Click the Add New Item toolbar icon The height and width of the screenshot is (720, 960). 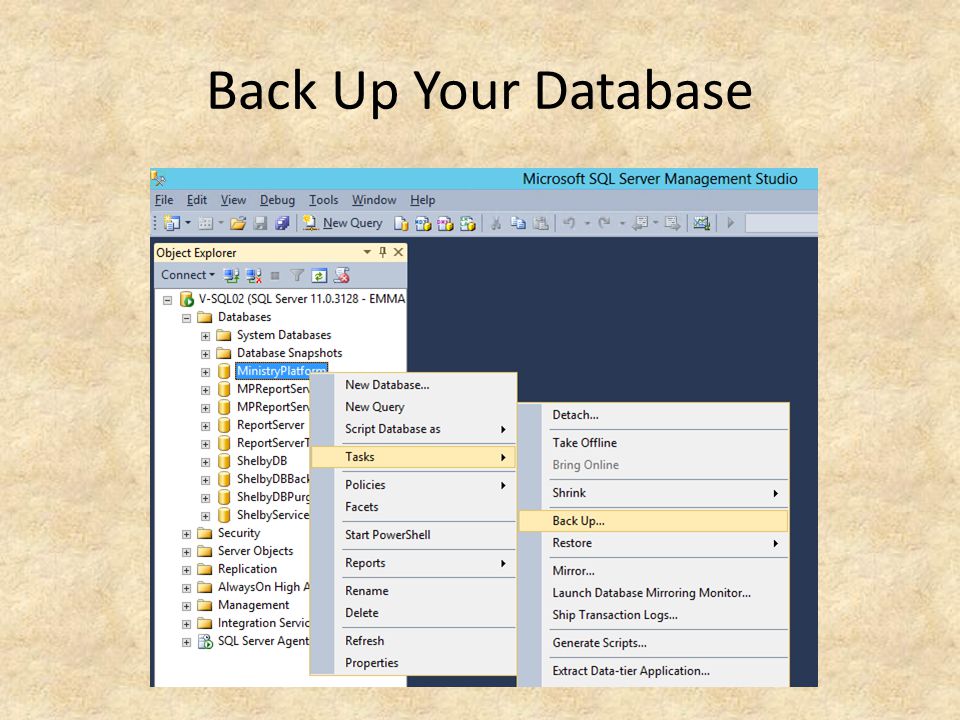[205, 223]
